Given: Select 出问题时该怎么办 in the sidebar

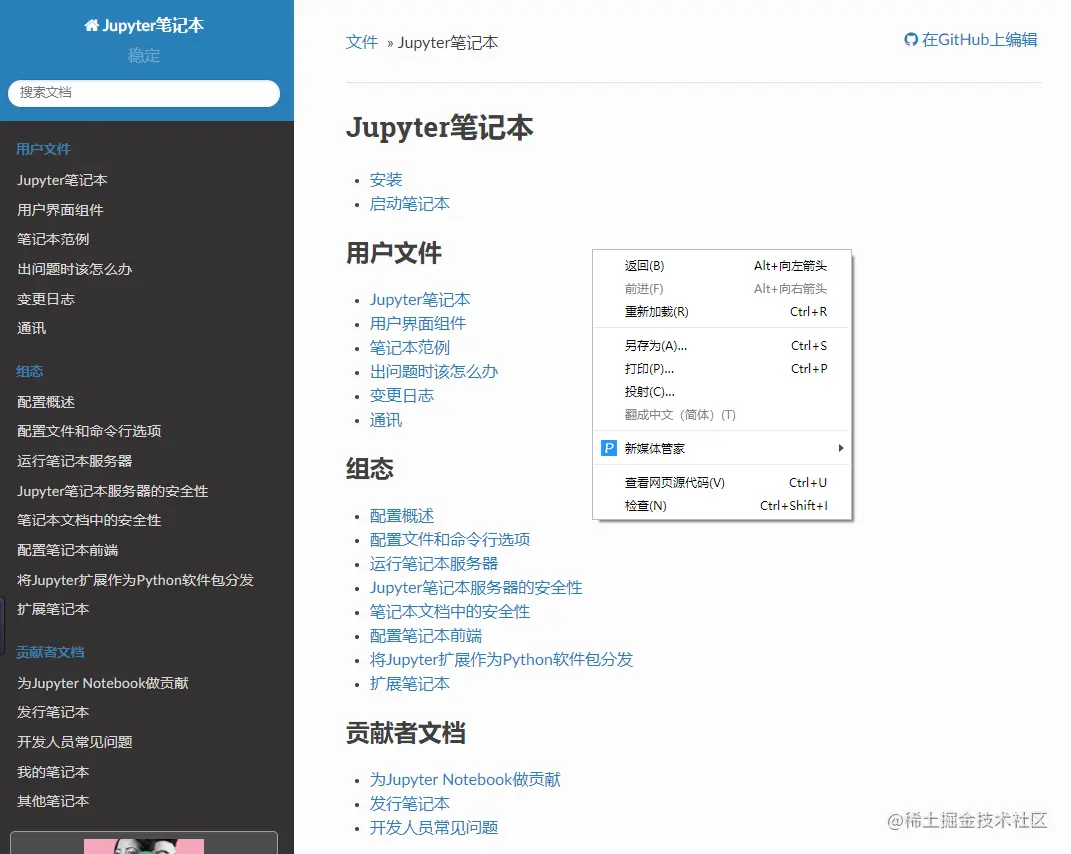Looking at the screenshot, I should [147, 269].
